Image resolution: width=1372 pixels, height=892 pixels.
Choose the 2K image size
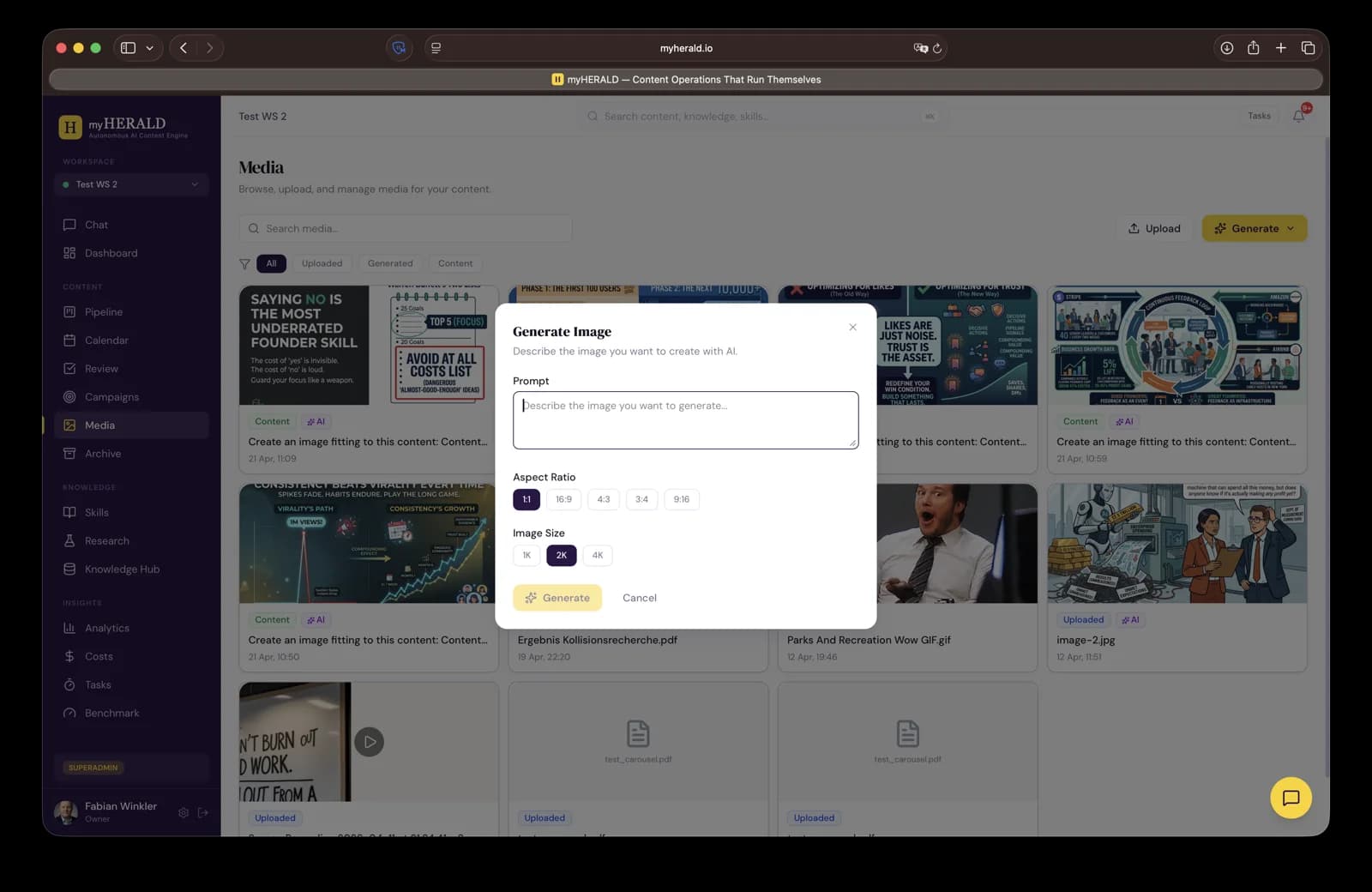click(562, 555)
